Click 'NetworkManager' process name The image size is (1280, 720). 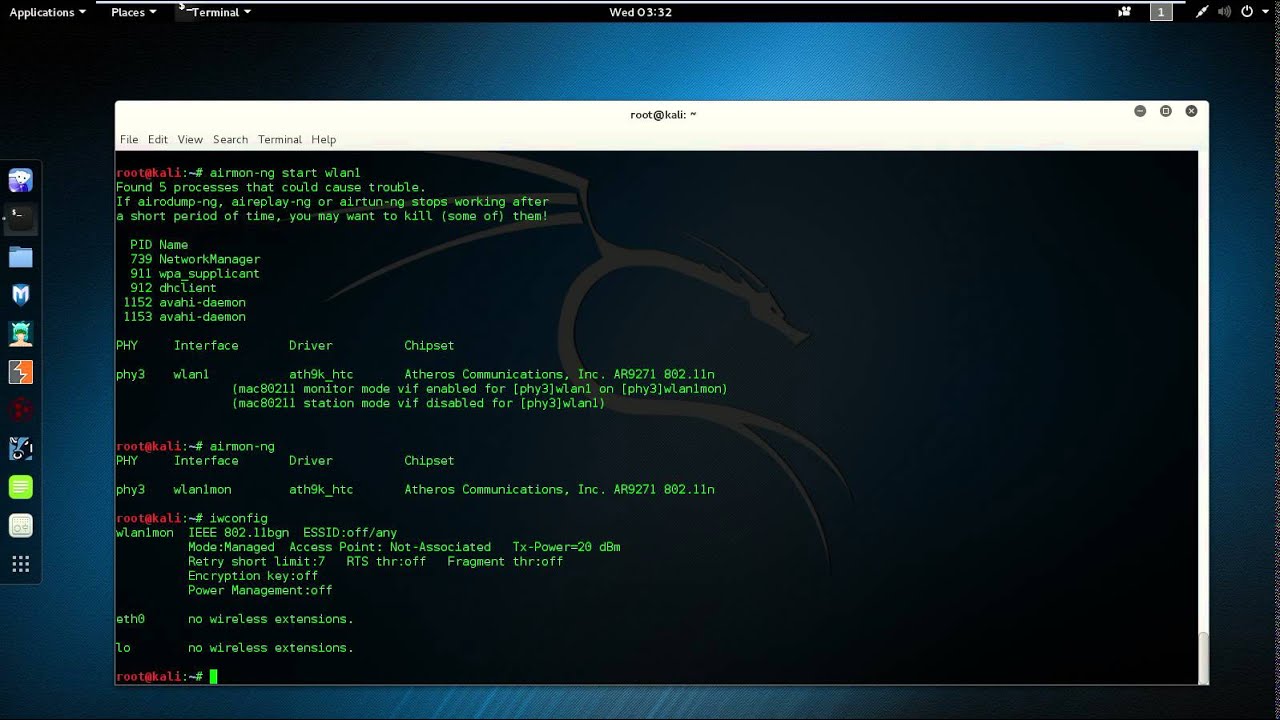click(209, 259)
